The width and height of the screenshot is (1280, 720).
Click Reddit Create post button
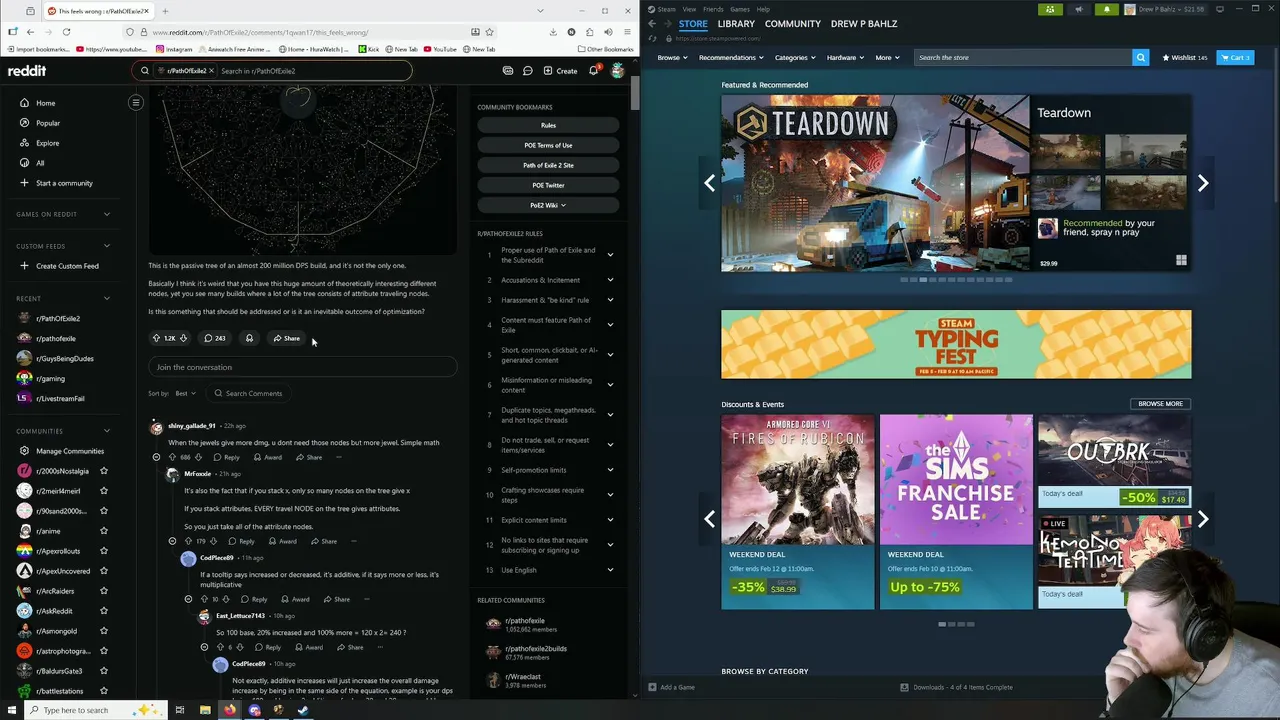(x=561, y=71)
